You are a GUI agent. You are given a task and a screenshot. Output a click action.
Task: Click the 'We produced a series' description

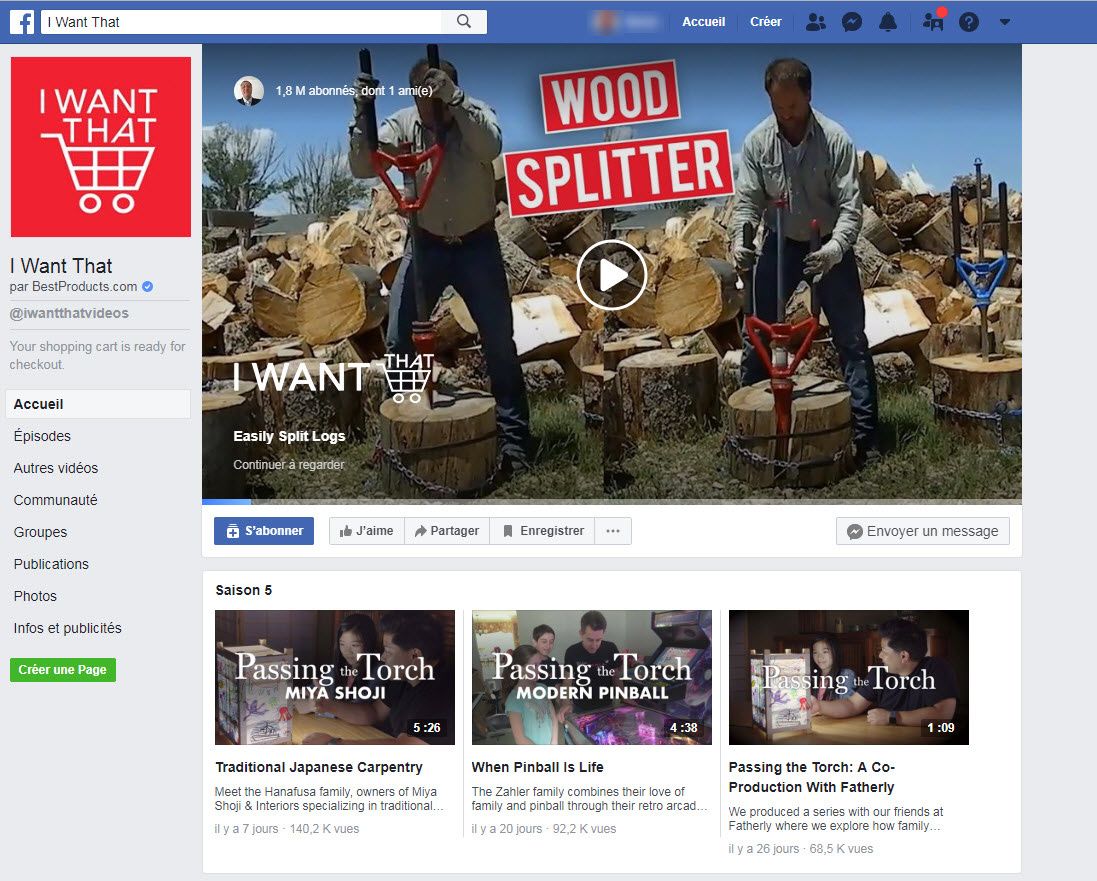click(835, 819)
